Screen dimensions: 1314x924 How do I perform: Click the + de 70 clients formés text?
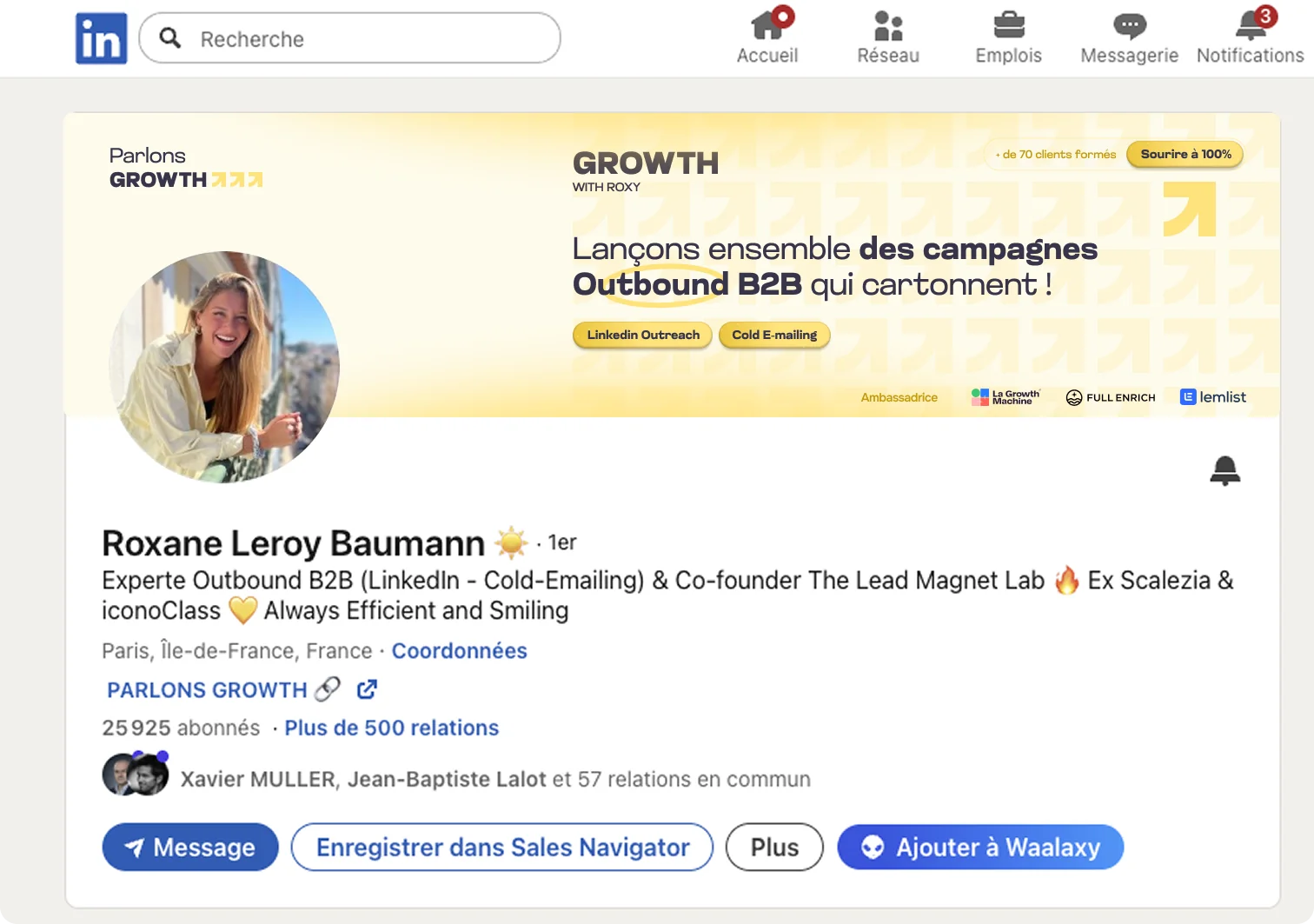click(x=1056, y=154)
